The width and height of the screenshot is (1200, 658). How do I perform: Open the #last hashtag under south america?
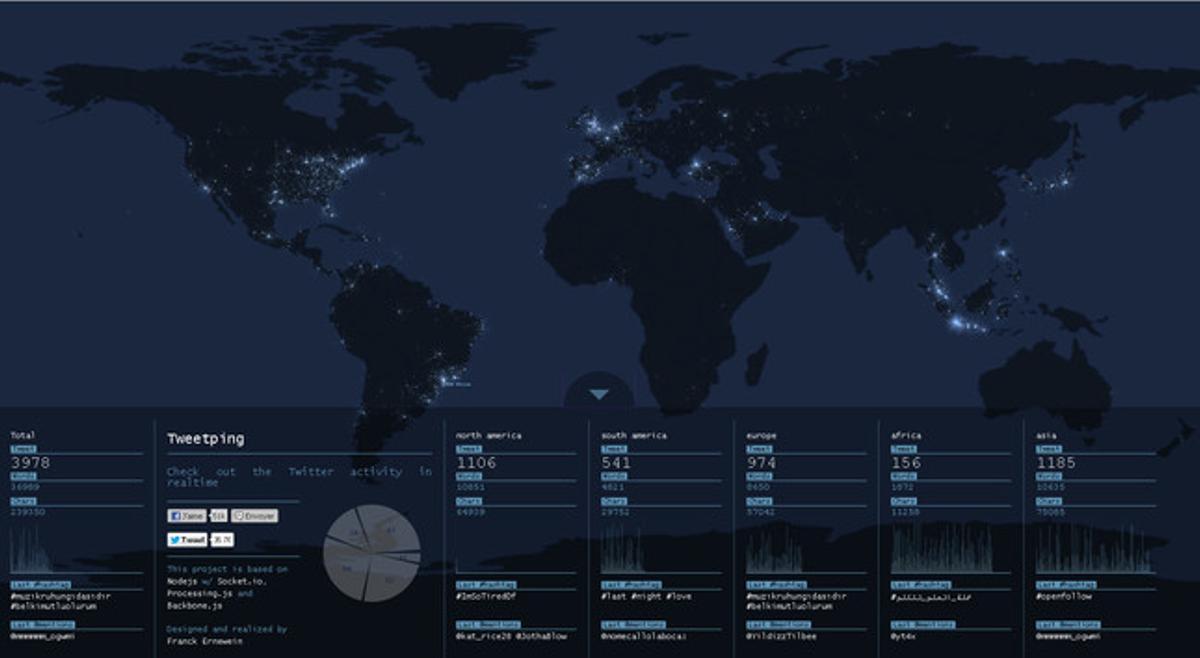pyautogui.click(x=616, y=596)
